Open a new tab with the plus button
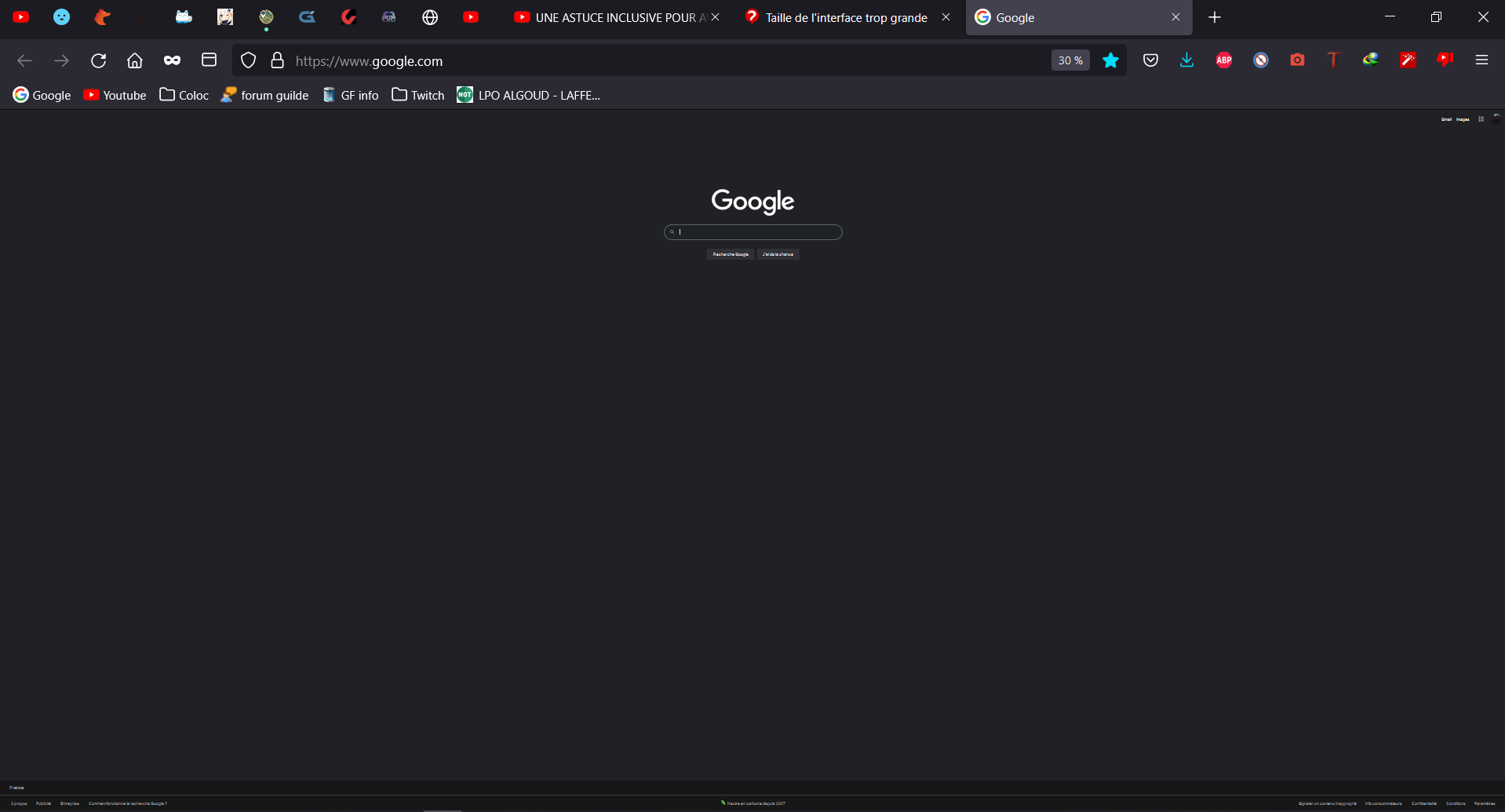This screenshot has width=1505, height=812. [x=1215, y=17]
